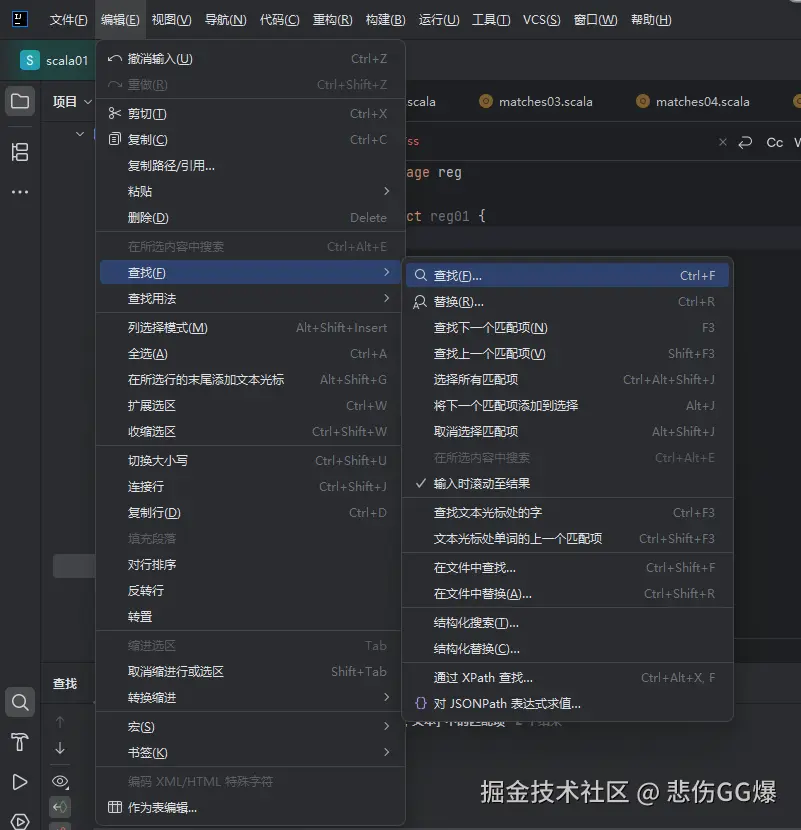Open the Structure tool window icon
Screen dimensions: 801x830
[20, 152]
